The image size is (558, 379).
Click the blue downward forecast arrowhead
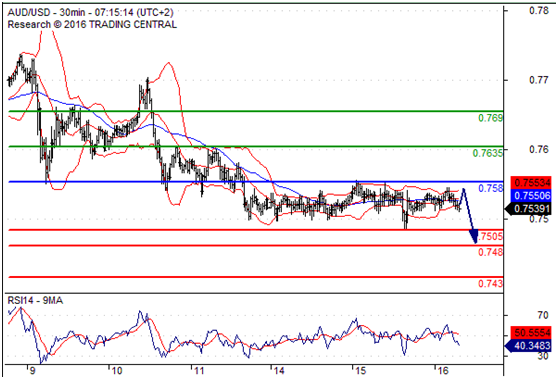[474, 237]
